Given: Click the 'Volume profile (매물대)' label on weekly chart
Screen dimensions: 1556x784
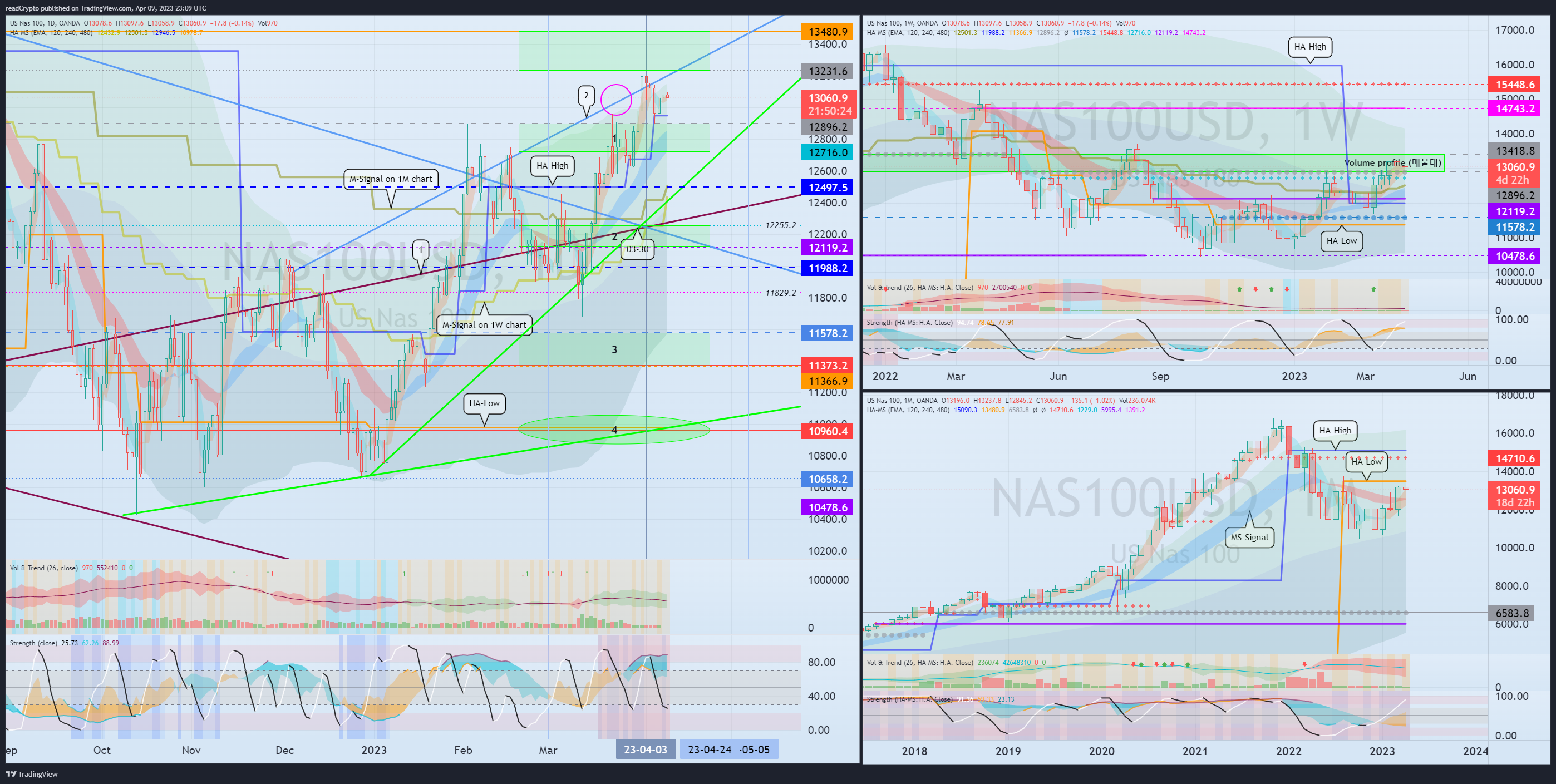Looking at the screenshot, I should click(1393, 162).
